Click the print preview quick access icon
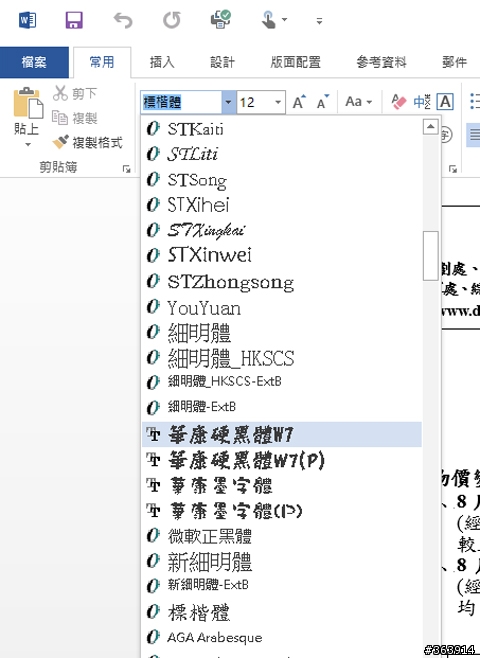Viewport: 480px width, 658px height. click(220, 19)
